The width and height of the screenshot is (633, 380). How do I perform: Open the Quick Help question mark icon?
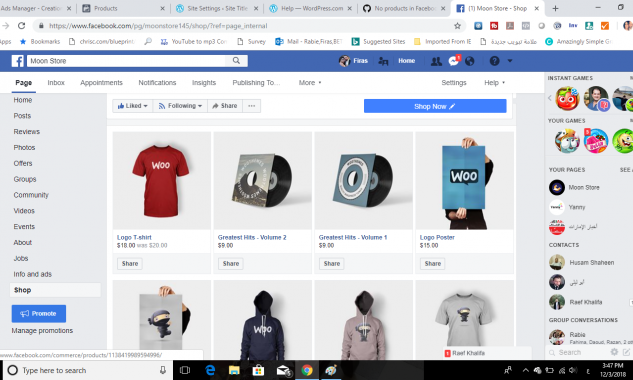495,61
